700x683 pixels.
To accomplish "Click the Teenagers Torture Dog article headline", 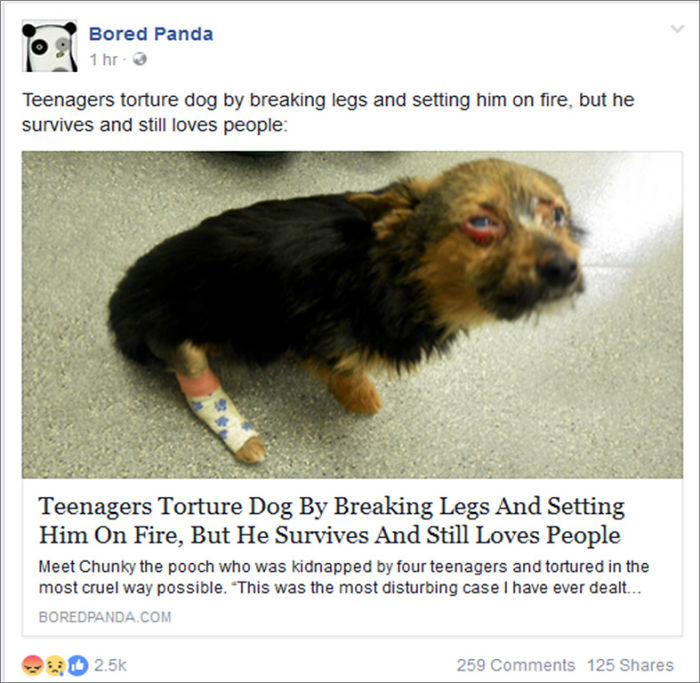I will (x=331, y=521).
